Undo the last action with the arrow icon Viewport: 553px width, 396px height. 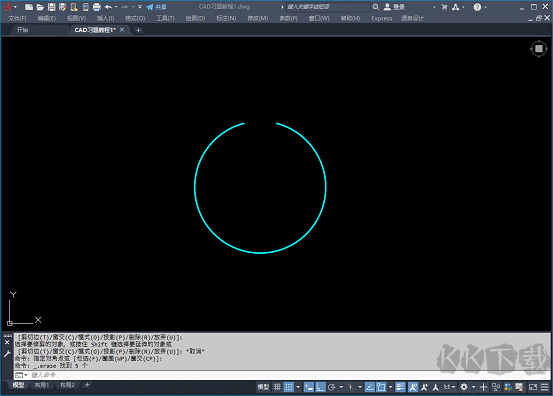click(108, 7)
